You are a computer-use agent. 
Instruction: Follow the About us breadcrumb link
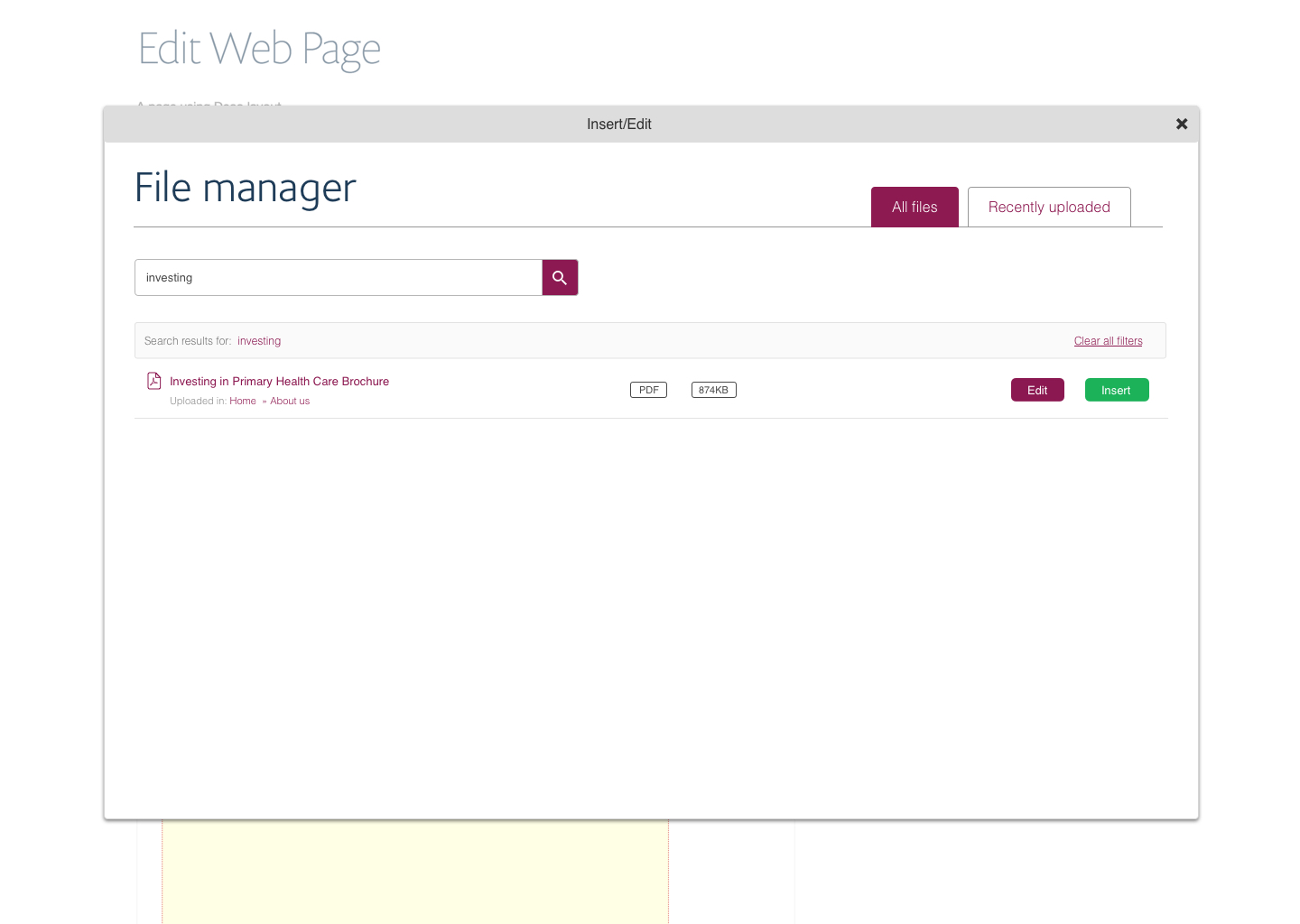pyautogui.click(x=290, y=402)
